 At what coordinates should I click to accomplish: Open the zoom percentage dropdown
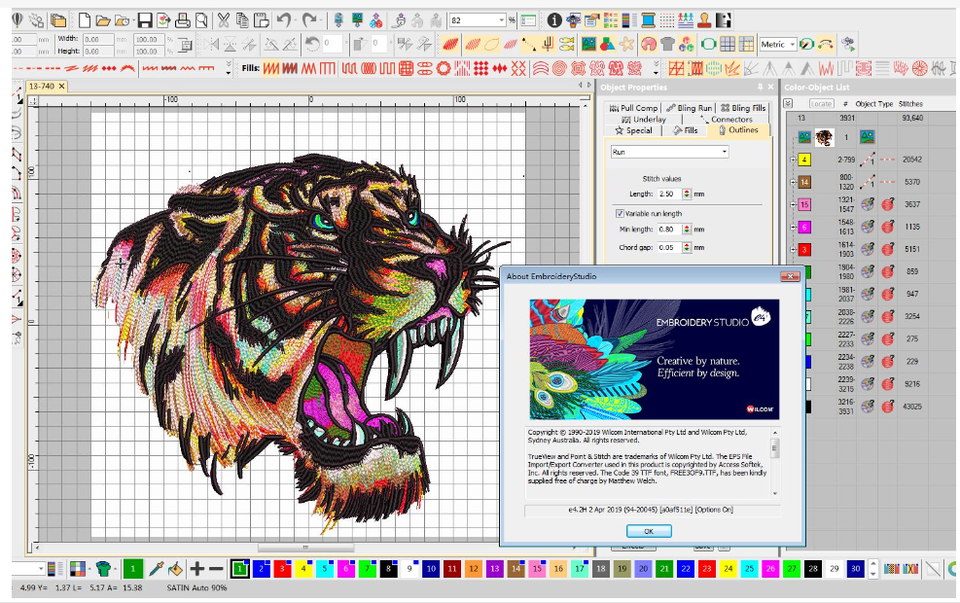(500, 20)
